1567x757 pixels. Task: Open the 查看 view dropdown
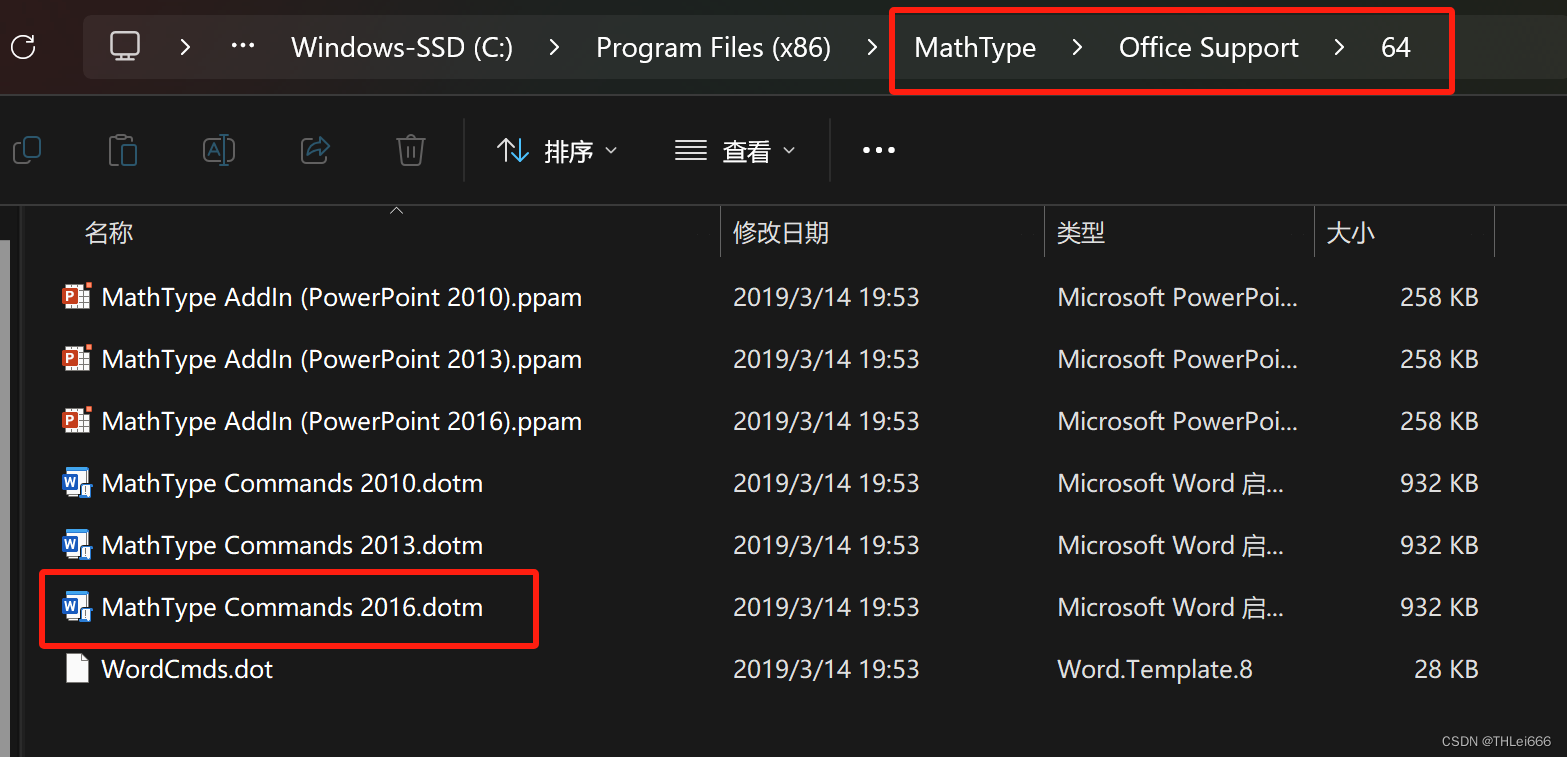click(735, 151)
